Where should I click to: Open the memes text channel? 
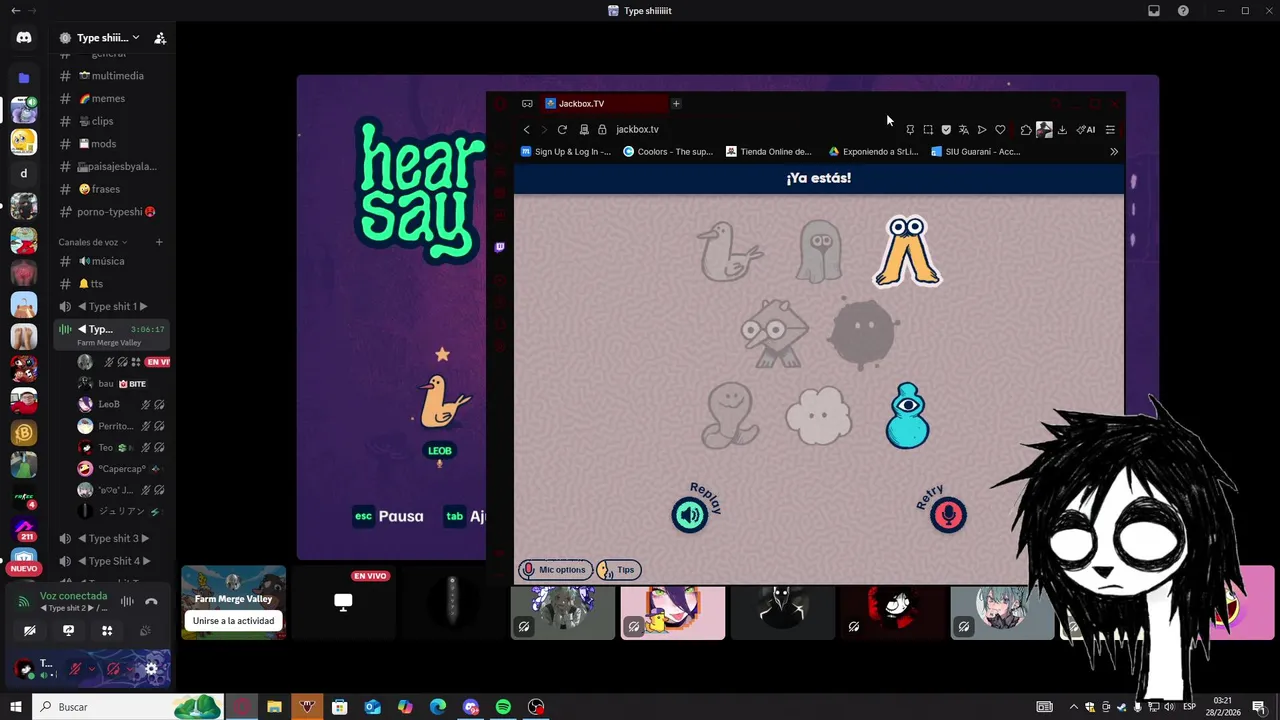click(x=112, y=98)
